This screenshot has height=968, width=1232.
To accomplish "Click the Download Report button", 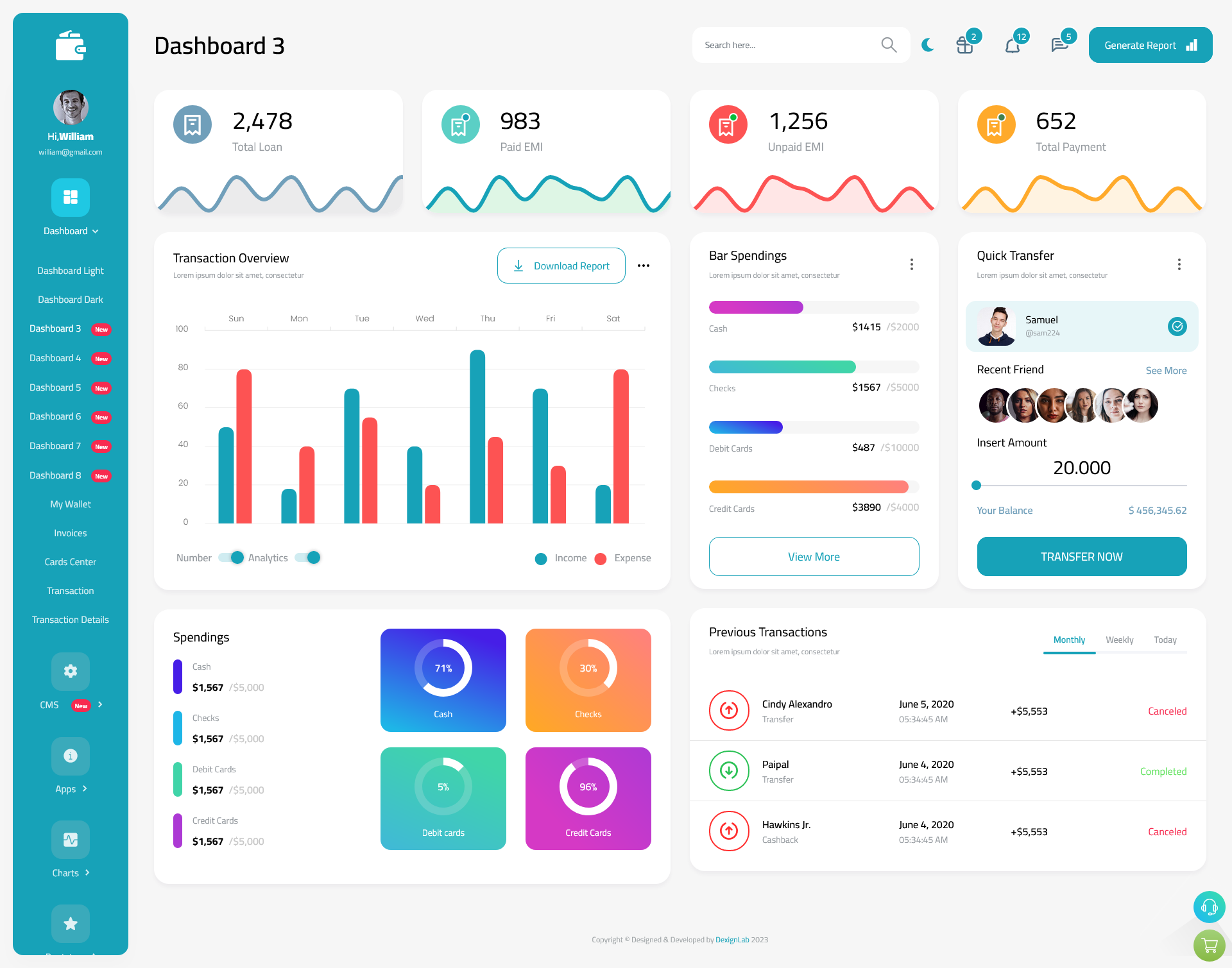I will [x=561, y=265].
